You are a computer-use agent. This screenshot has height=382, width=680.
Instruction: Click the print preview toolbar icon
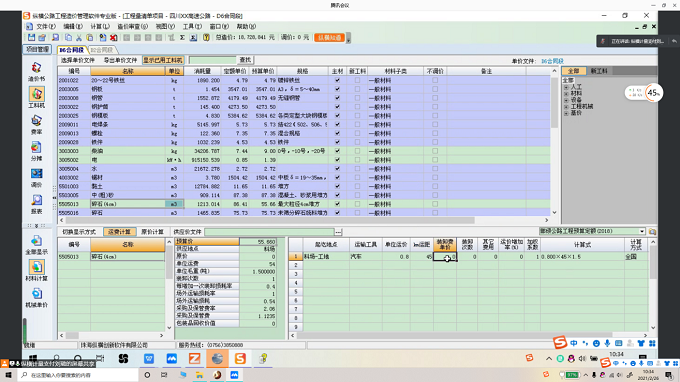[55, 38]
